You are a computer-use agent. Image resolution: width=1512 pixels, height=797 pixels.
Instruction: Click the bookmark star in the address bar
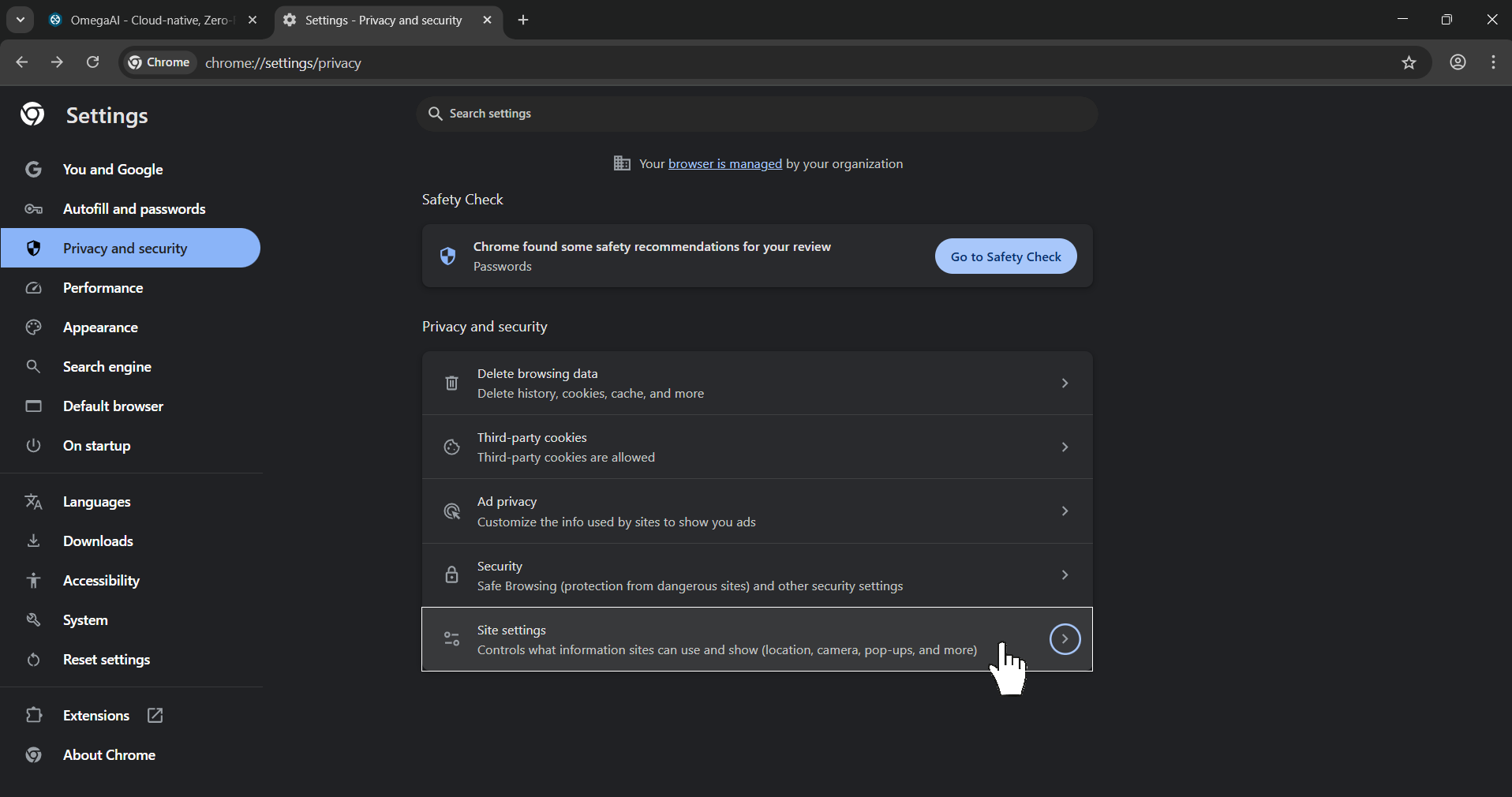1410,62
